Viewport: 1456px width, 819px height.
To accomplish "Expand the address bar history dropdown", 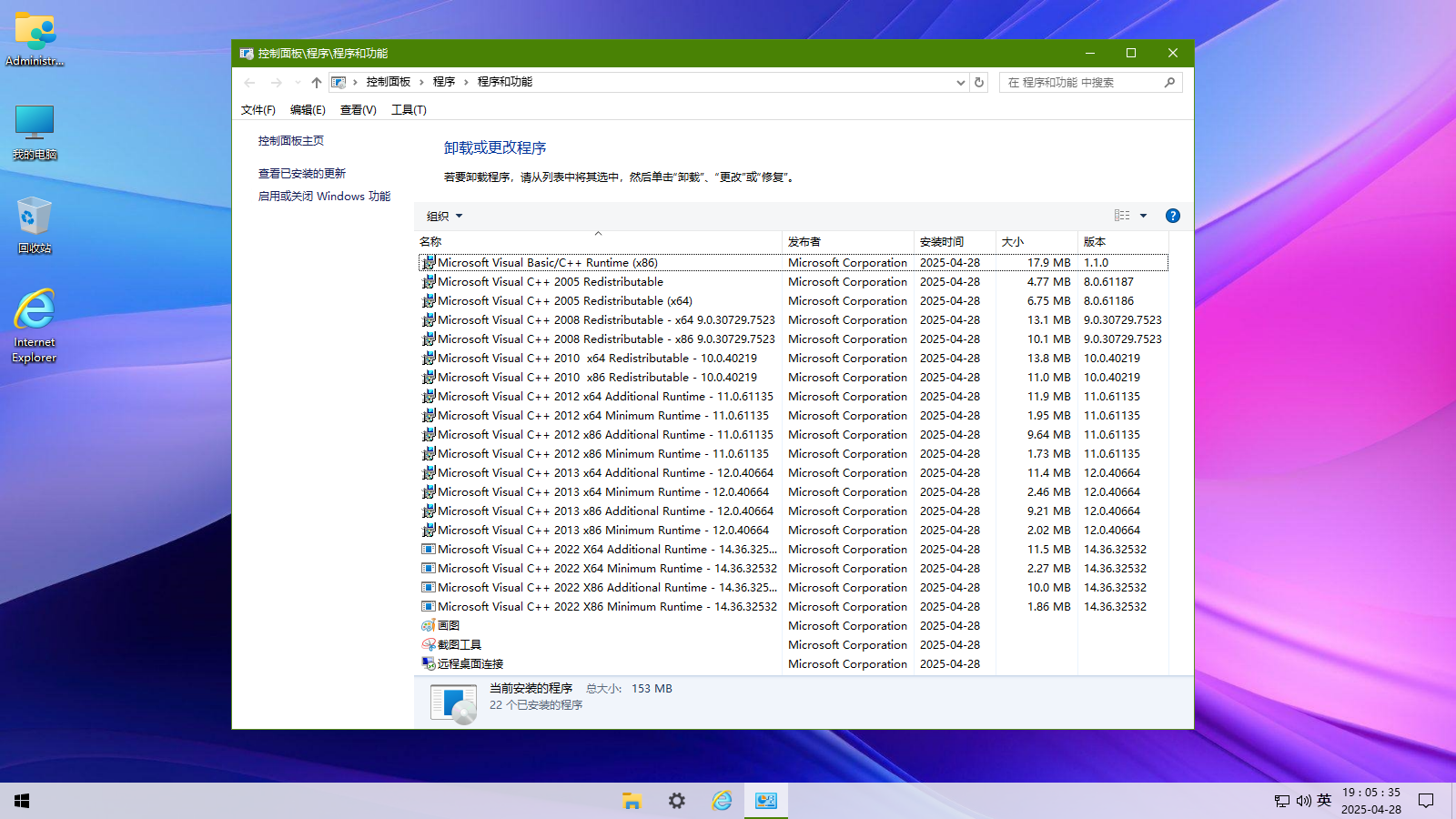I will pyautogui.click(x=961, y=82).
